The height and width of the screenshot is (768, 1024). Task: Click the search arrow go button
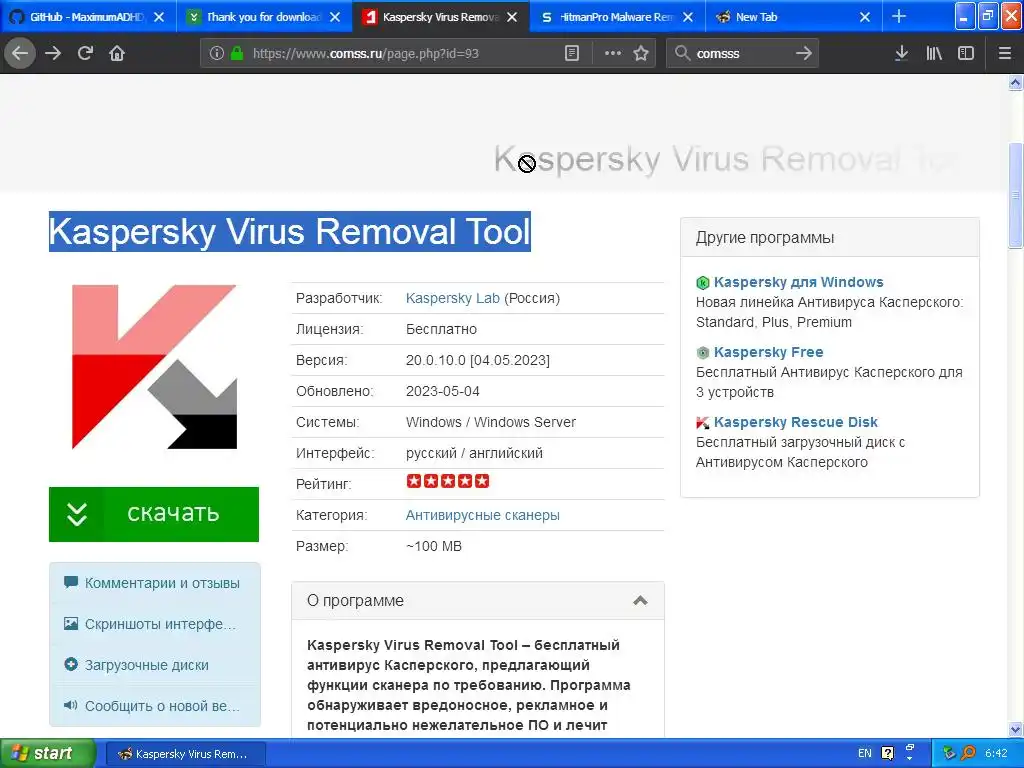coord(804,53)
